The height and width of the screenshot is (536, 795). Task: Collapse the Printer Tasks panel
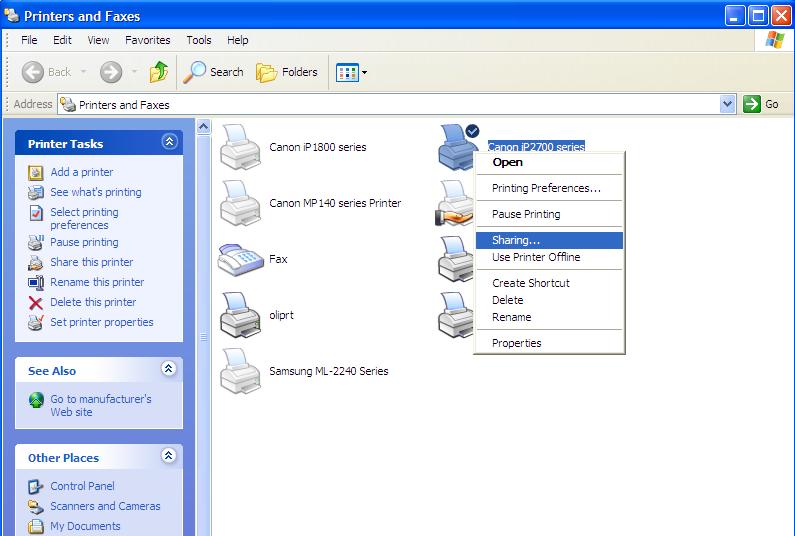point(169,141)
